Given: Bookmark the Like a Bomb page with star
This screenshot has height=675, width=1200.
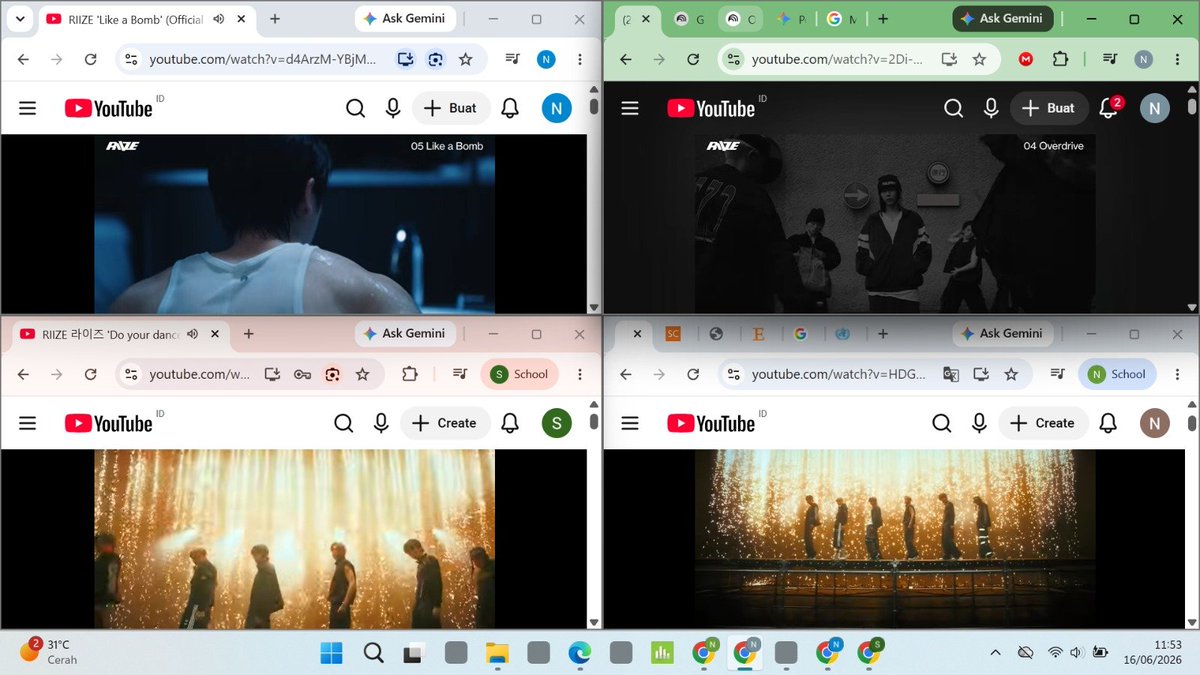Looking at the screenshot, I should tap(465, 59).
